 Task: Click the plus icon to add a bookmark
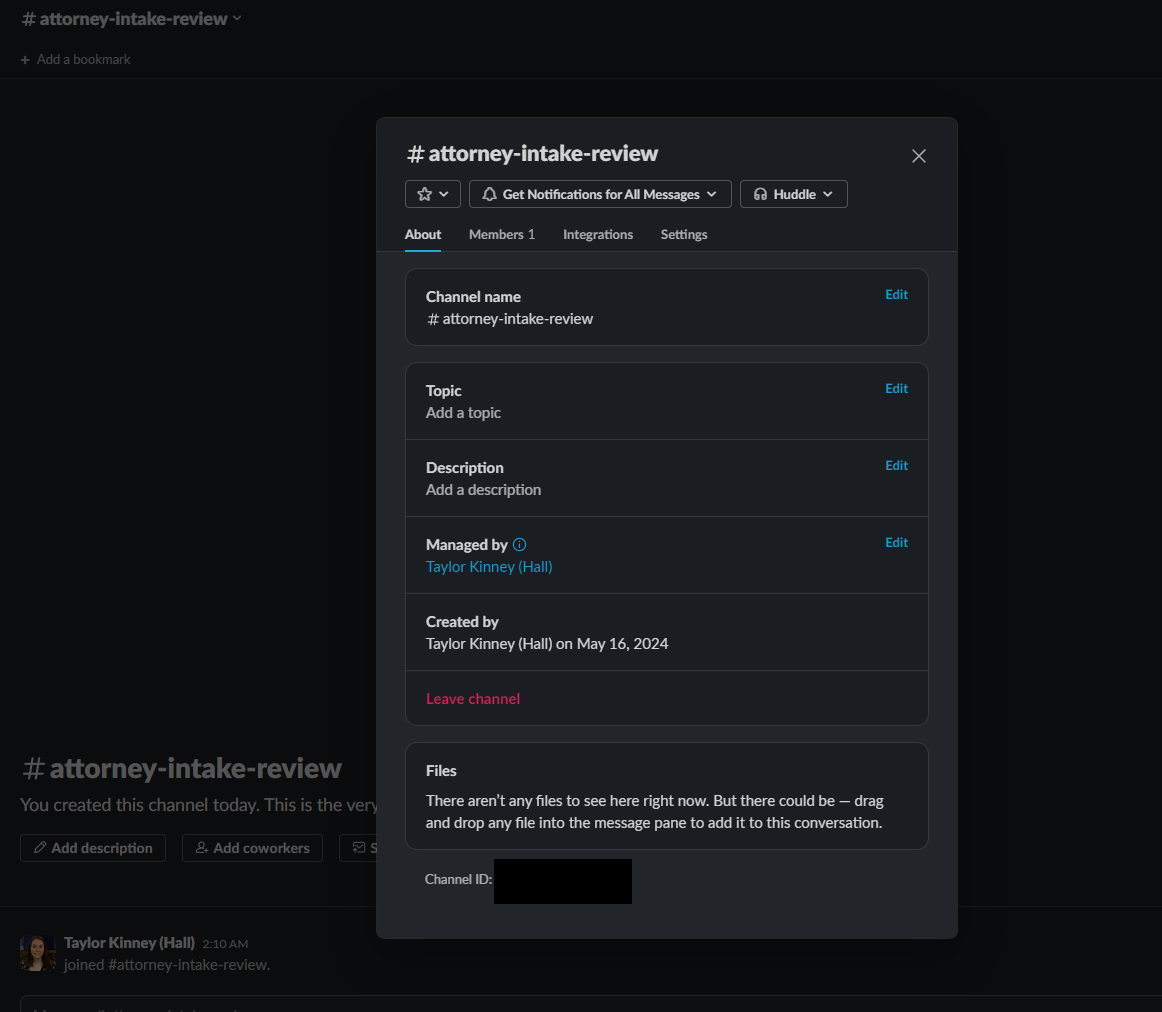click(x=23, y=59)
